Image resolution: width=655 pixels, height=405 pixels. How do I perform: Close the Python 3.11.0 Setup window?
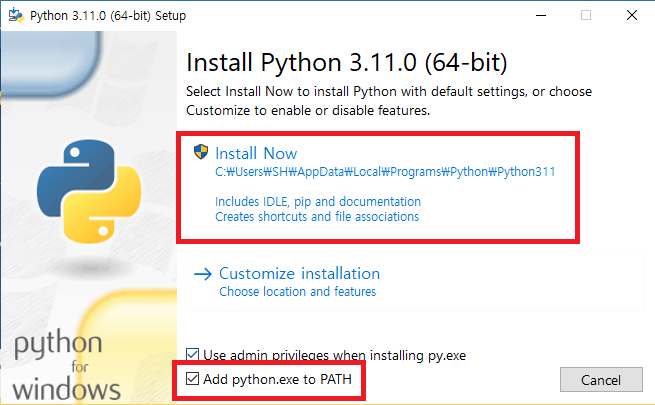pyautogui.click(x=632, y=15)
